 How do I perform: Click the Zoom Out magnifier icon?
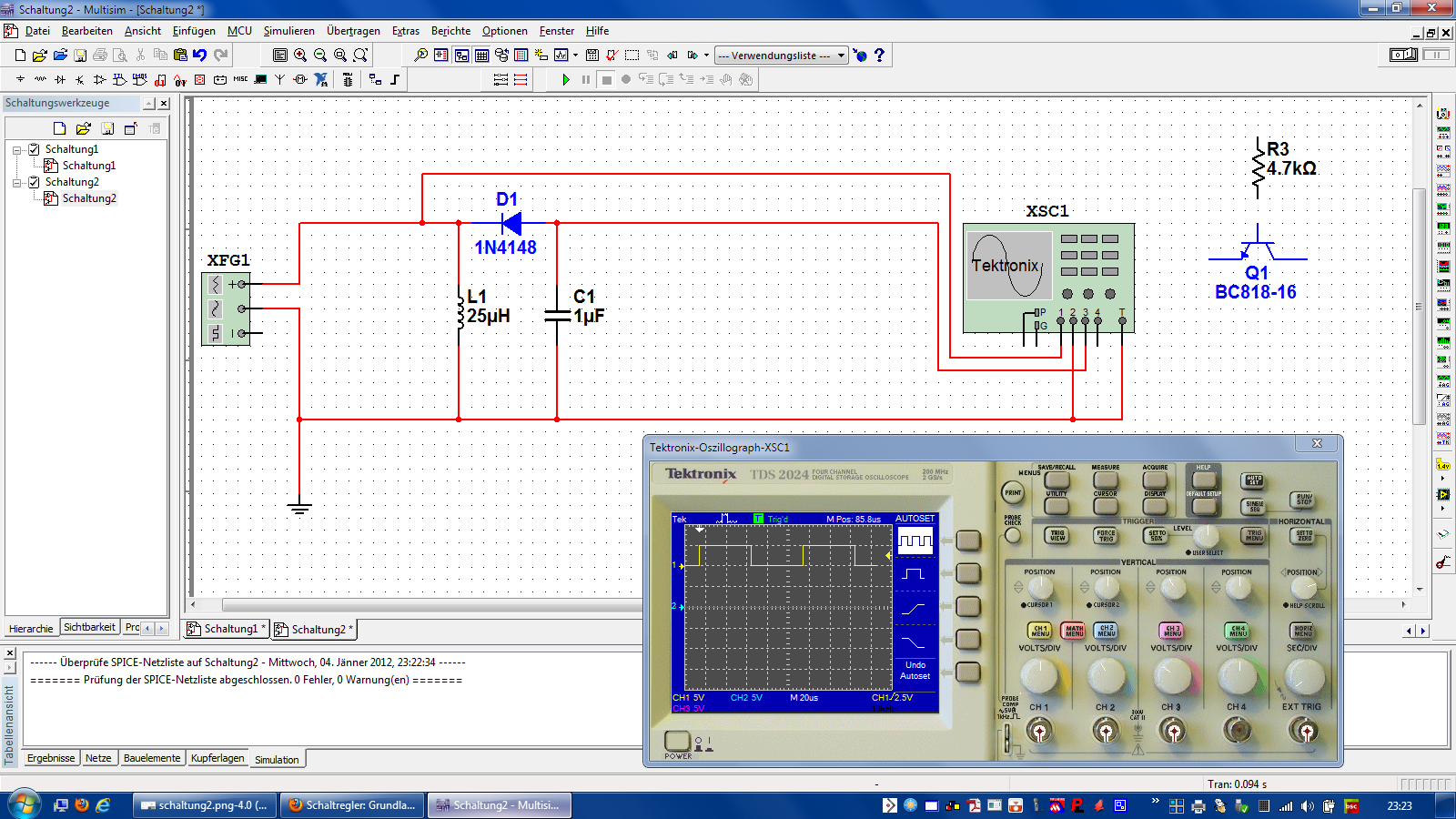click(320, 56)
